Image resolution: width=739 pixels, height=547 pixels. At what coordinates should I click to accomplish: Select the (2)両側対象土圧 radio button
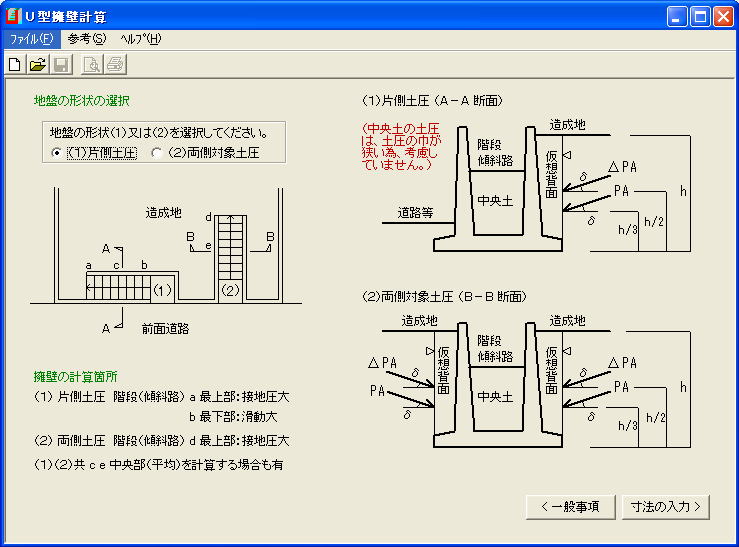157,153
